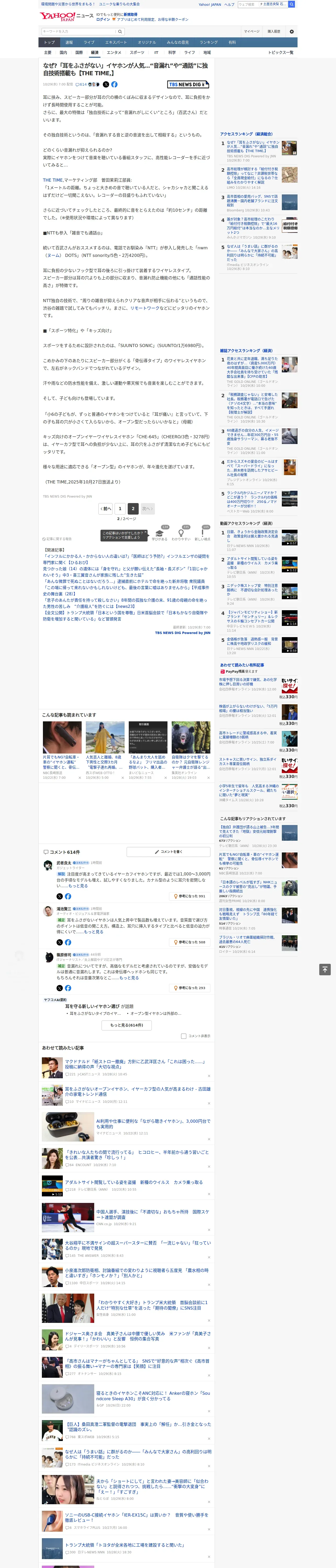Toggle the コメント非表示 checkbox
The height and width of the screenshot is (1568, 336).
pos(183,1035)
